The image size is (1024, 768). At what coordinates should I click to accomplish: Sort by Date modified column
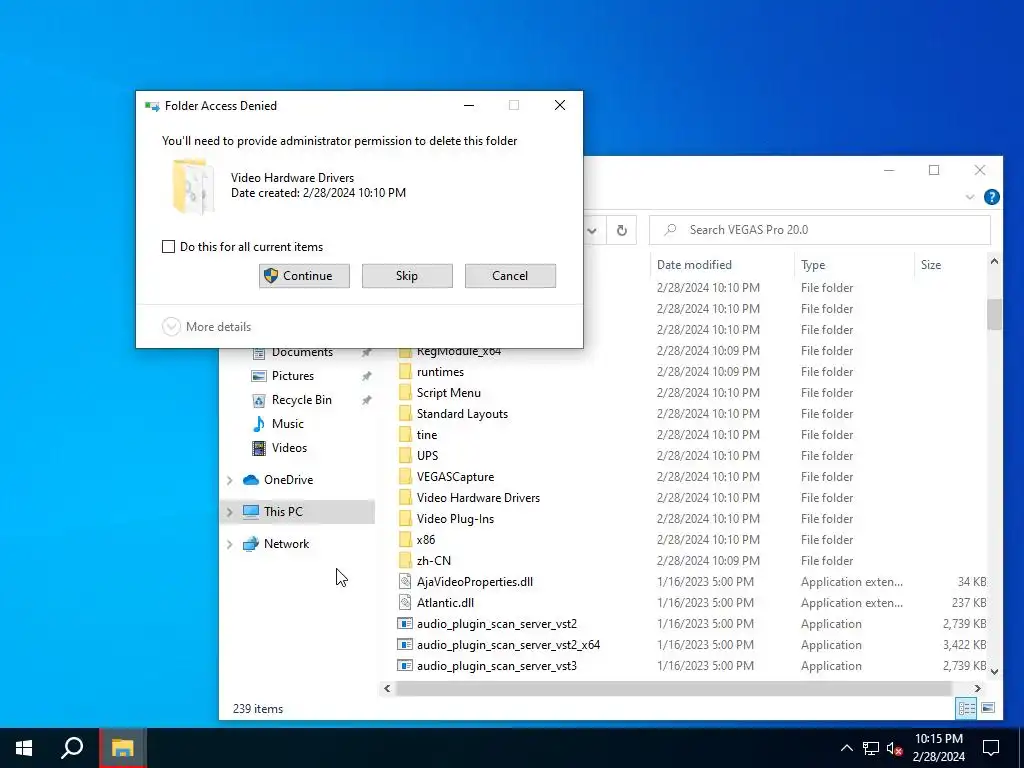[694, 264]
